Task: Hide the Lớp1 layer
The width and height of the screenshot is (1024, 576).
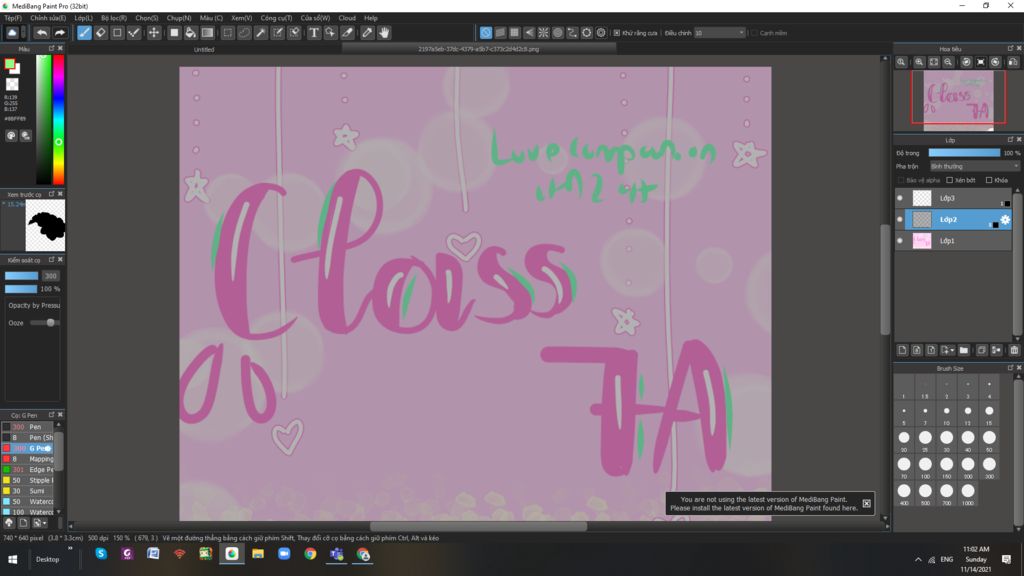Action: tap(900, 241)
